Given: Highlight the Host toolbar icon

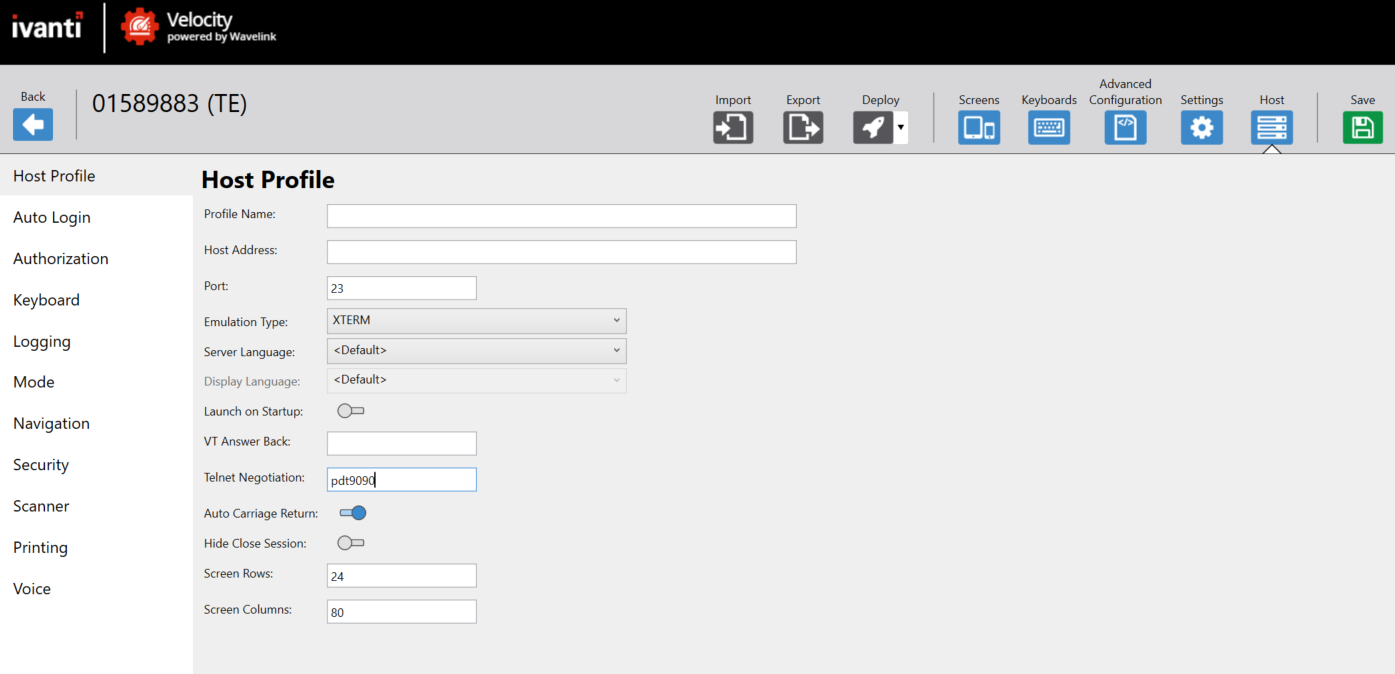Looking at the screenshot, I should pos(1271,126).
